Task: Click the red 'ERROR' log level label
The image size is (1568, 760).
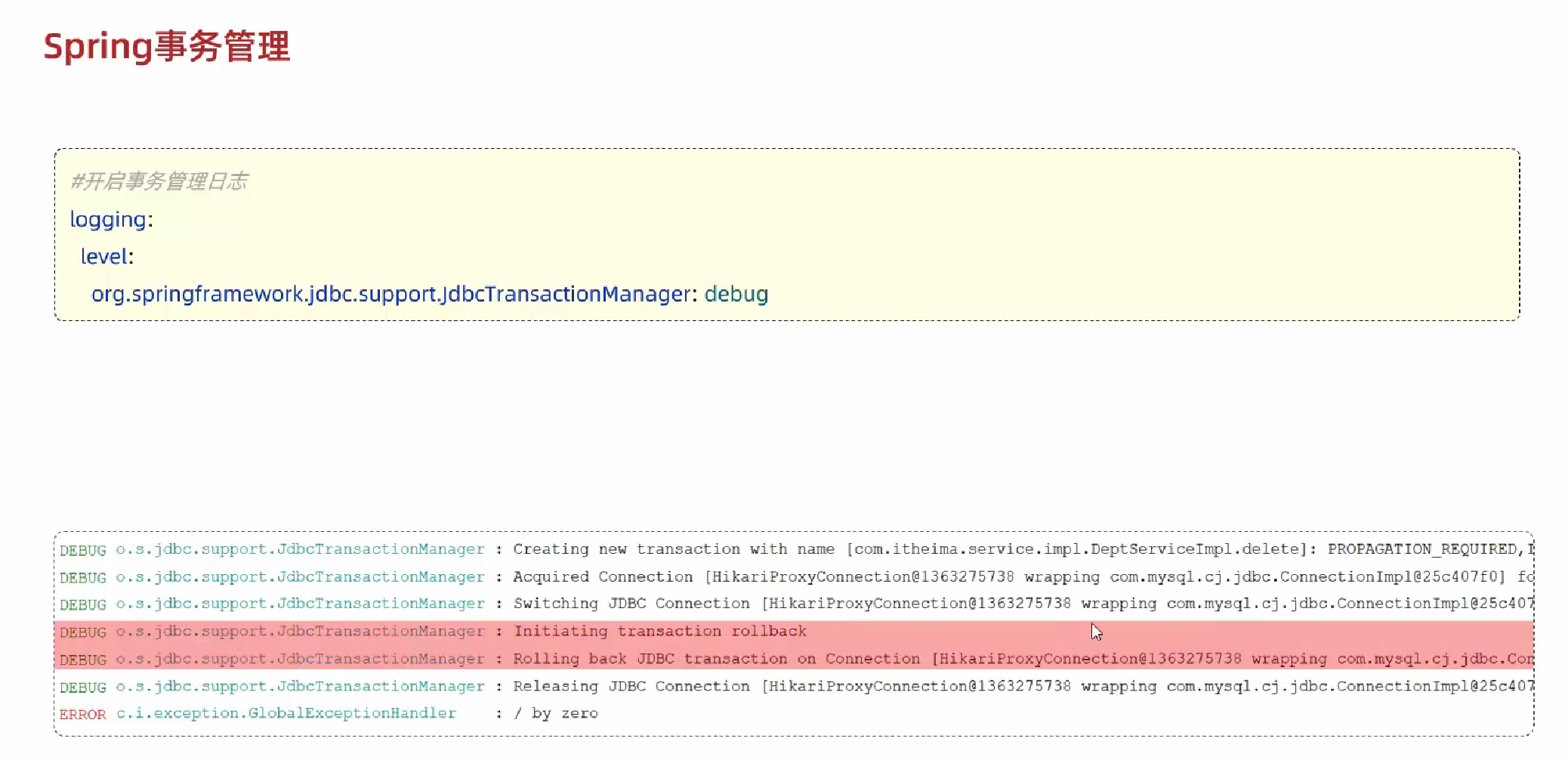Action: [x=83, y=714]
